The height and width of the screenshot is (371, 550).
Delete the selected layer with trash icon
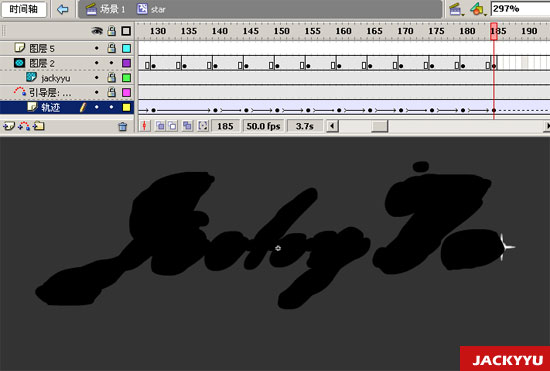tap(122, 126)
